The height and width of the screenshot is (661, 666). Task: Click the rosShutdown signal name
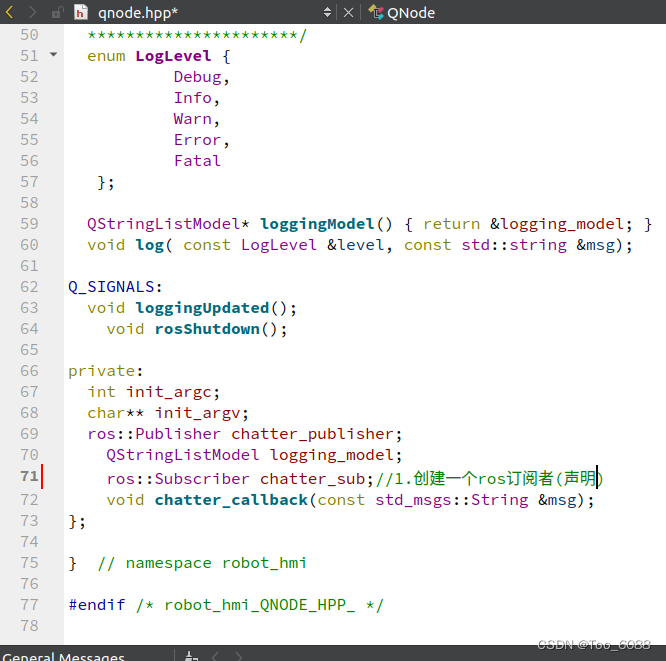(x=207, y=329)
